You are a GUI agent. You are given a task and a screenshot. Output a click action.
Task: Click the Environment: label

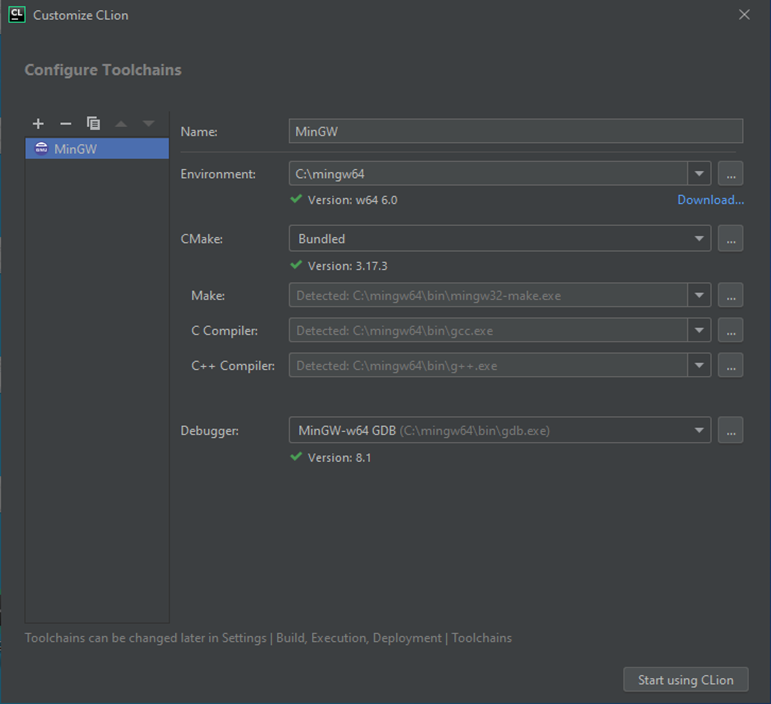click(218, 174)
